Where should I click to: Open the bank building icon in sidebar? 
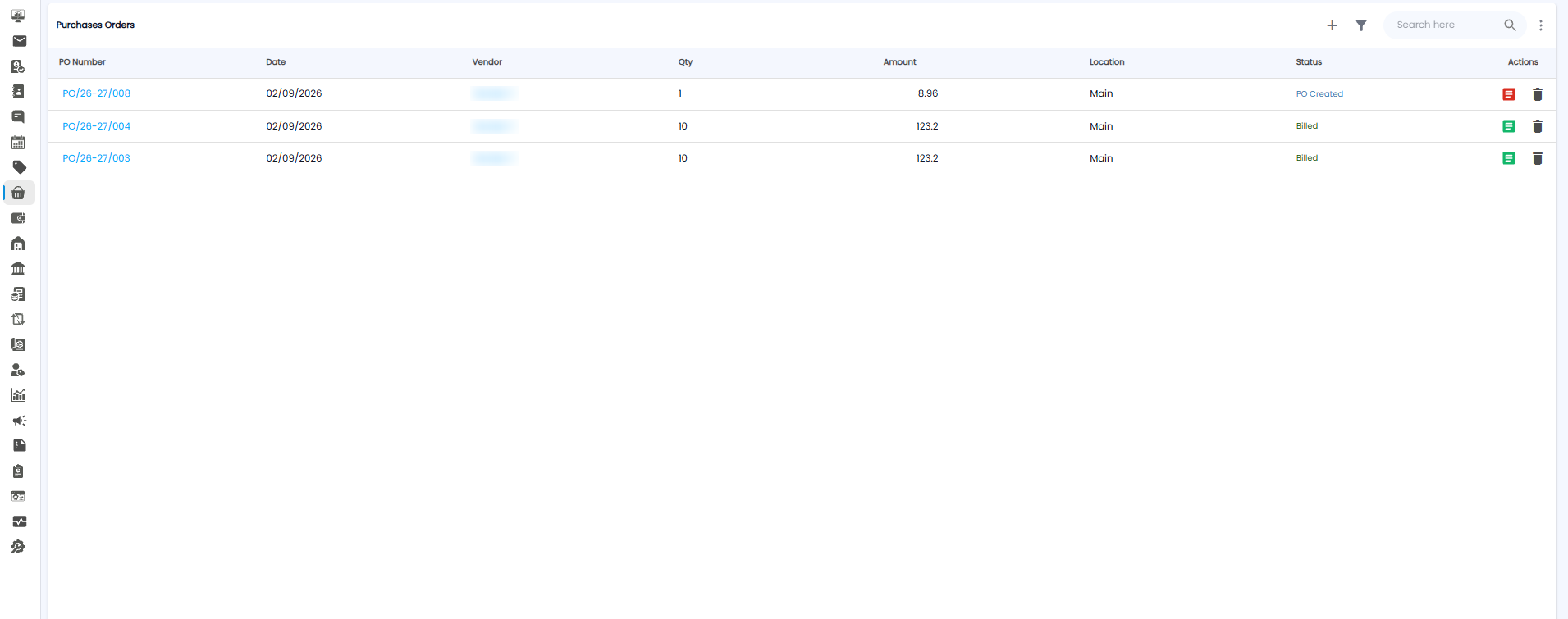(18, 269)
